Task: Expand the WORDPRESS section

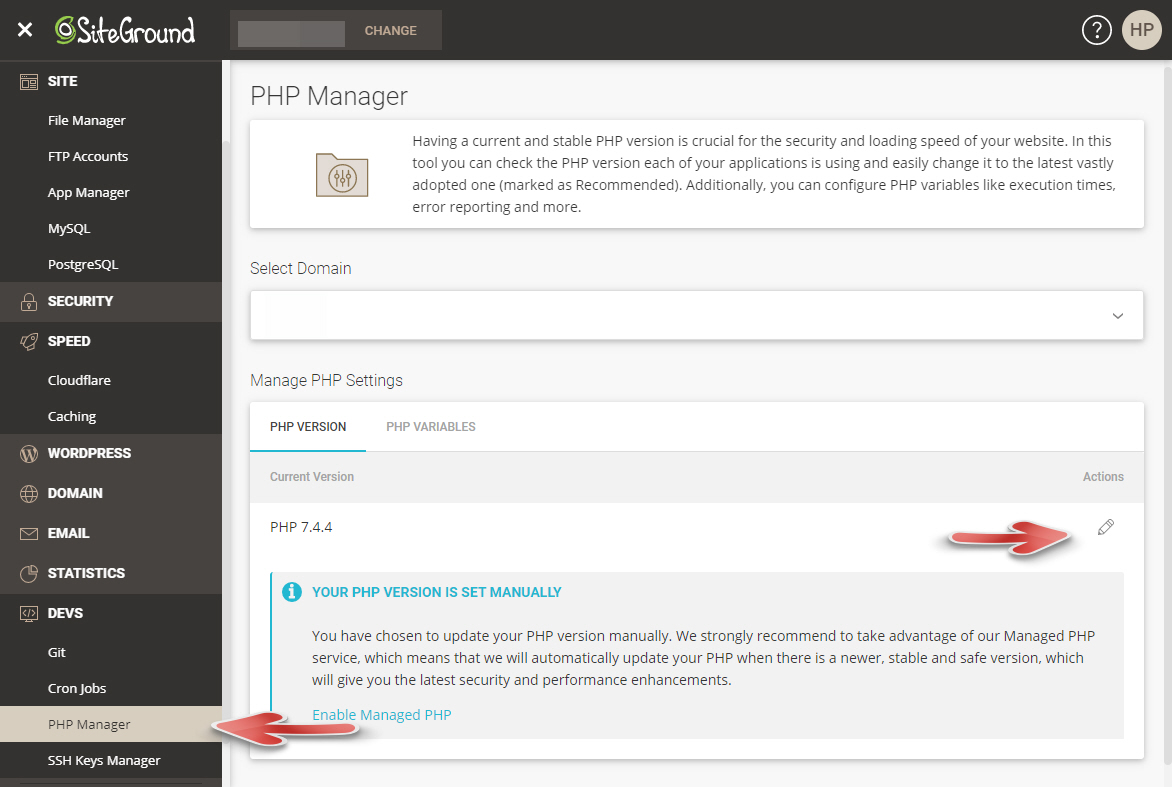Action: point(111,454)
